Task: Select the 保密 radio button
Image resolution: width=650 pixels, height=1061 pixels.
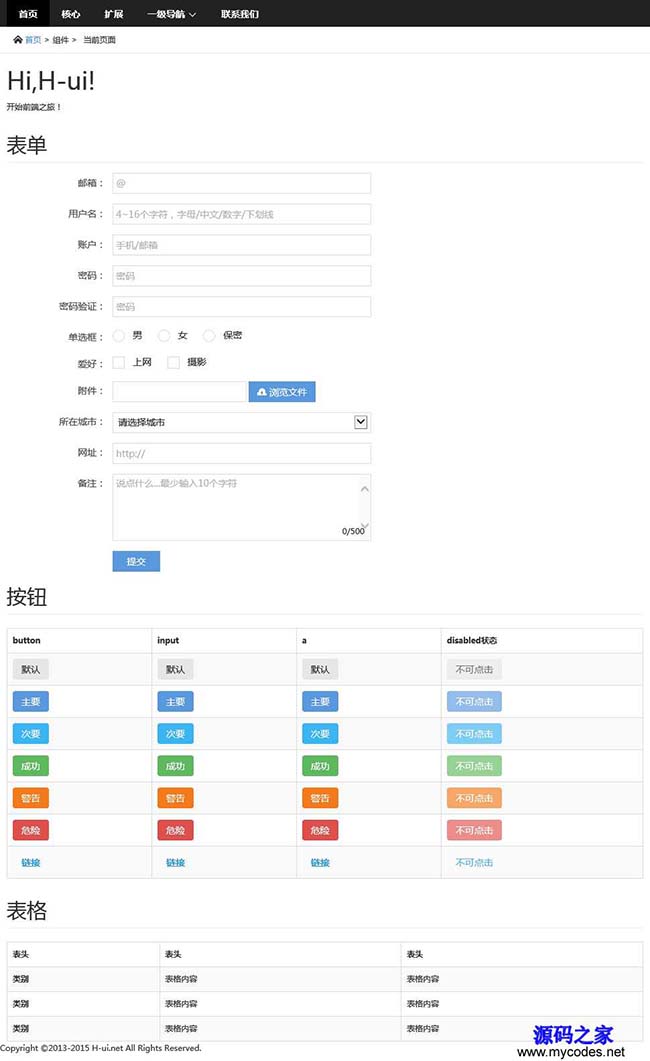Action: (x=209, y=336)
